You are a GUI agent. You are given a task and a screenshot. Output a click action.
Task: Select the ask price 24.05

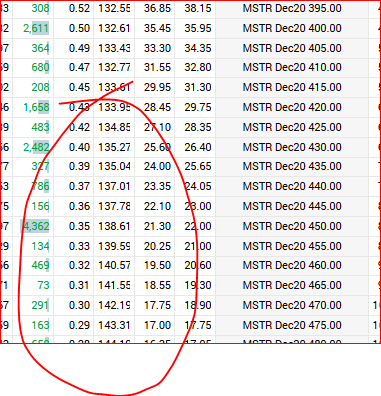[198, 186]
